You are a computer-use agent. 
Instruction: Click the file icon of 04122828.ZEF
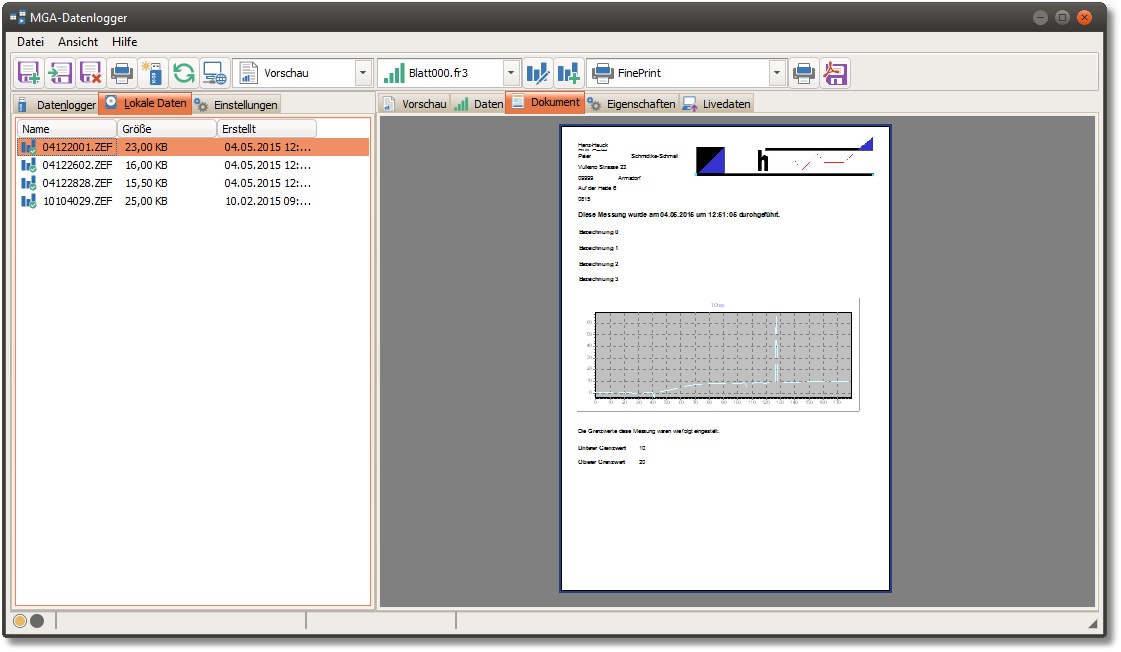point(29,183)
